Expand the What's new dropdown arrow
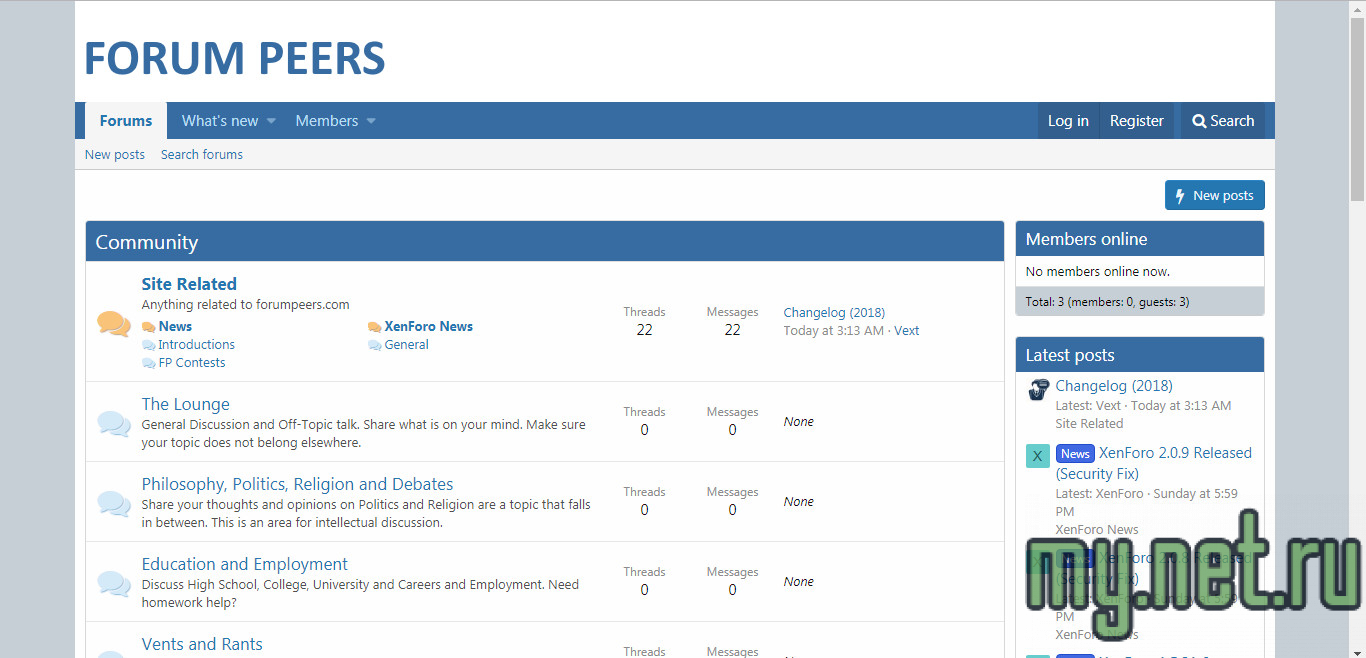This screenshot has height=658, width=1366. tap(271, 121)
